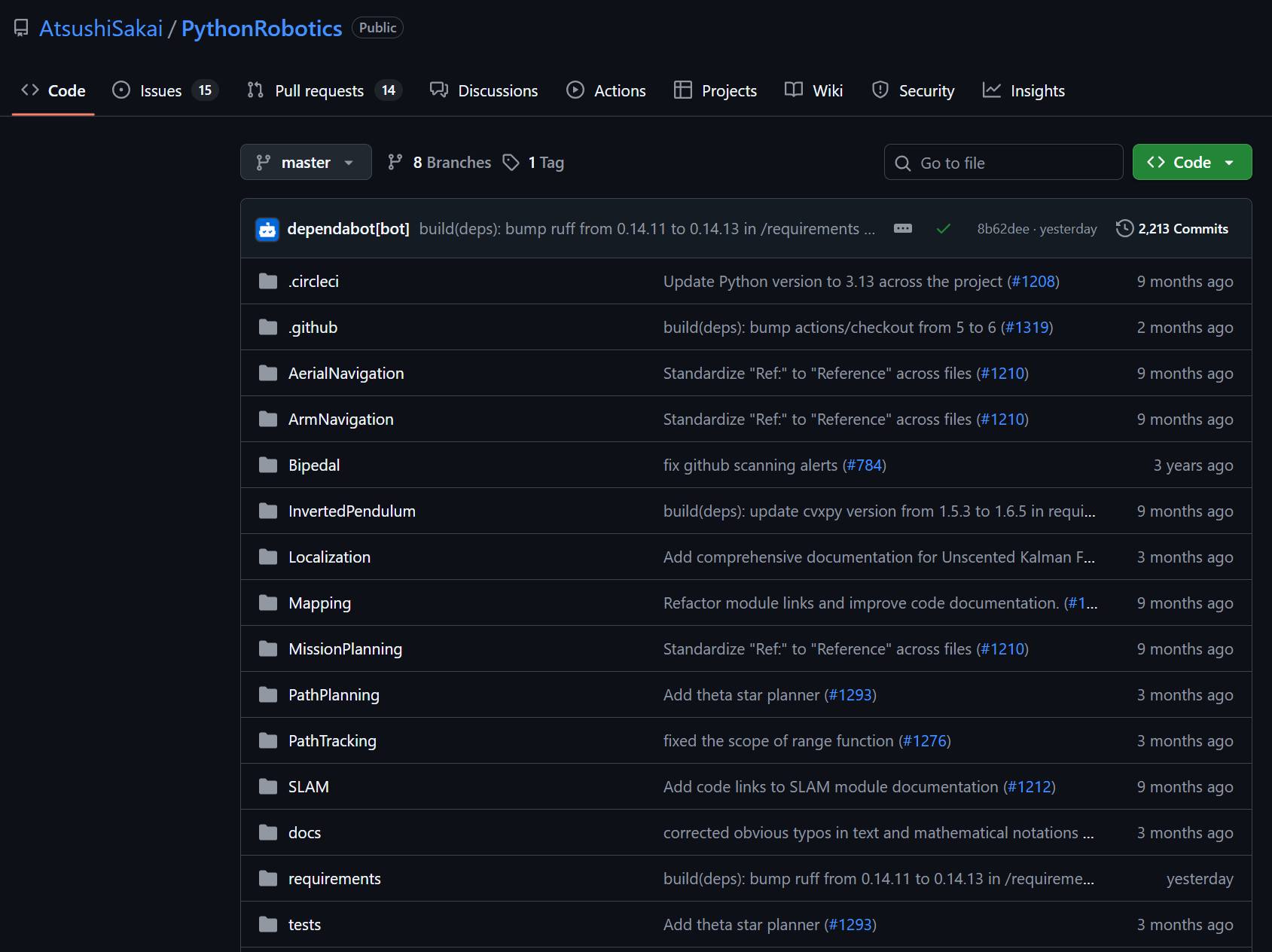Click the PathPlanning folder icon
Image resolution: width=1272 pixels, height=952 pixels.
click(x=268, y=694)
